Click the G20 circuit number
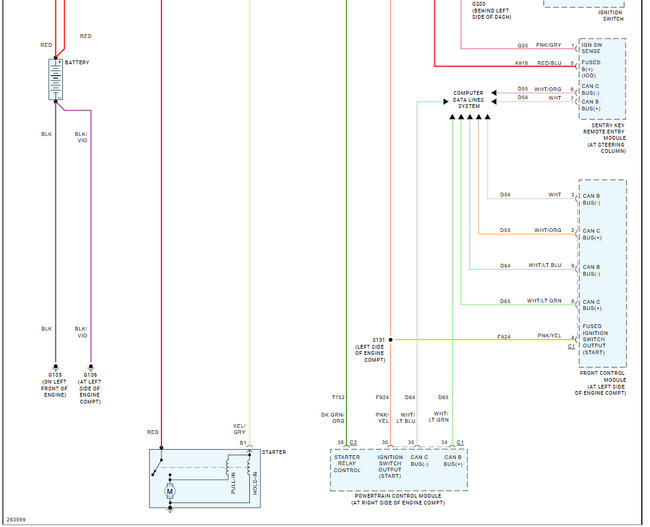650x527 pixels. [523, 45]
